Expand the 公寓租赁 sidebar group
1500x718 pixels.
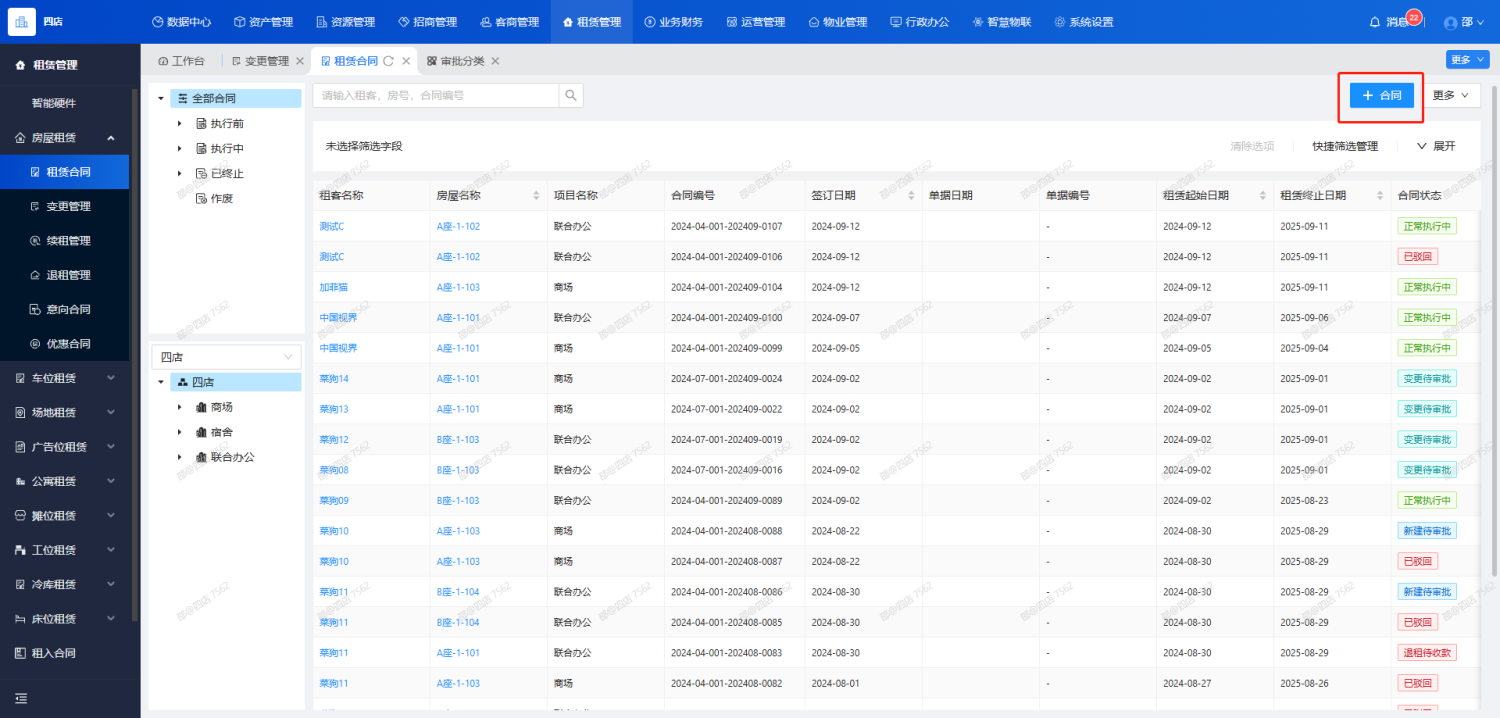(x=110, y=481)
